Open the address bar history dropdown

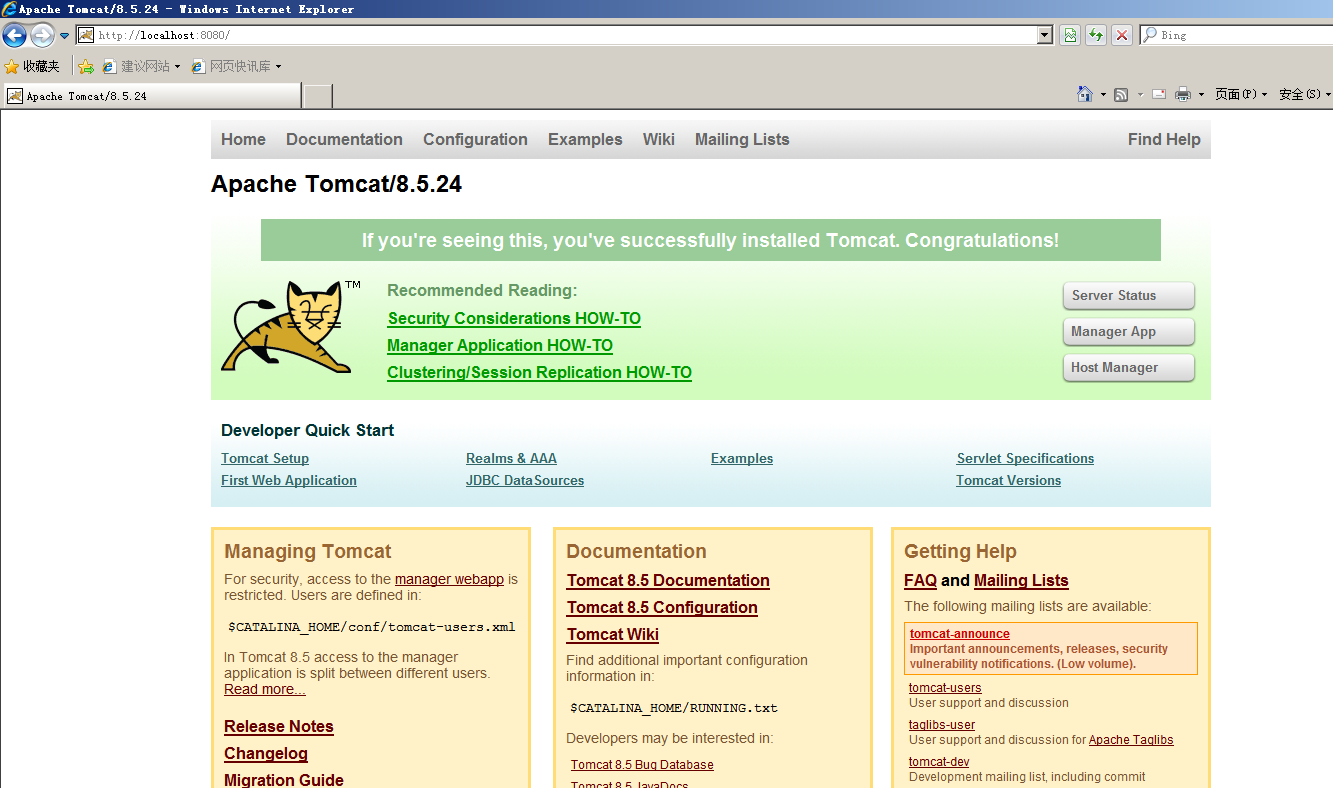pyautogui.click(x=1043, y=34)
